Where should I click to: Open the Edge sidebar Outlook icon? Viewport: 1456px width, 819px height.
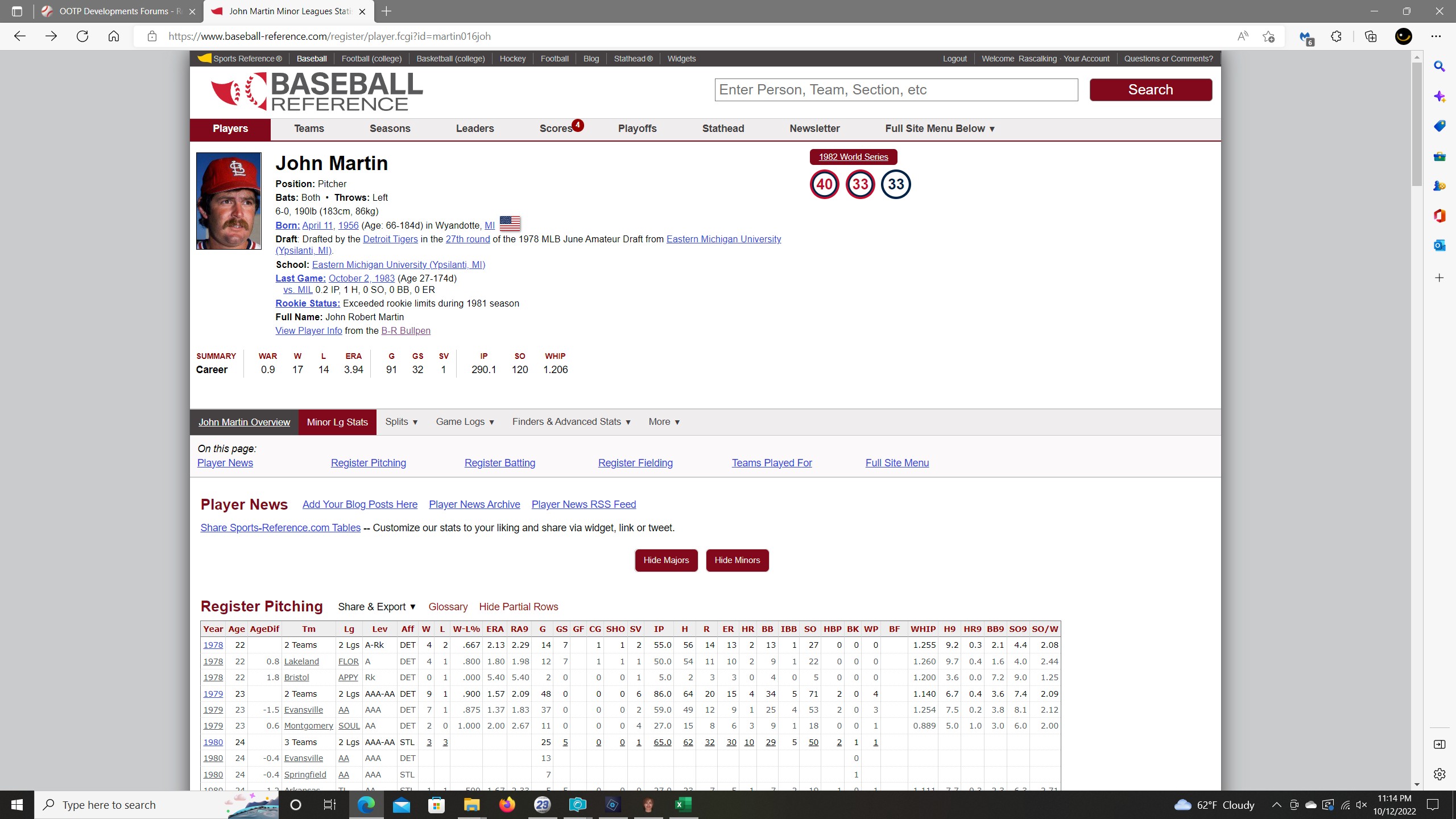[1440, 246]
